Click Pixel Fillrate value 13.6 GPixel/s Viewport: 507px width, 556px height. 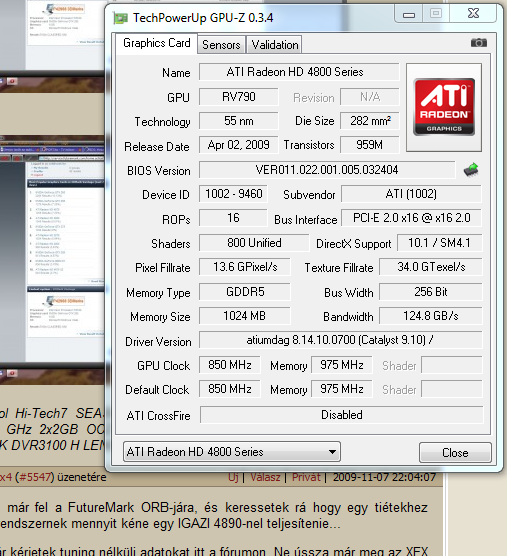click(x=245, y=267)
